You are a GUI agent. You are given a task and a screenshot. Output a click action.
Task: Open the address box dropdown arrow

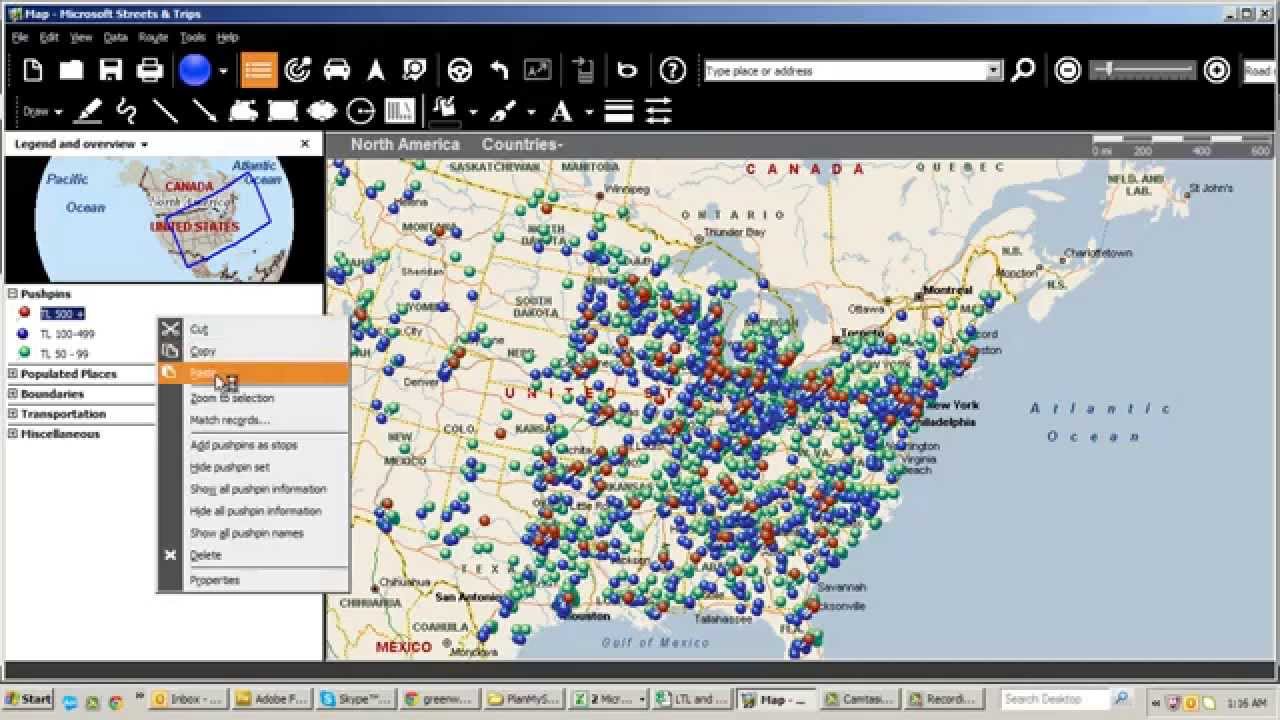[x=994, y=71]
